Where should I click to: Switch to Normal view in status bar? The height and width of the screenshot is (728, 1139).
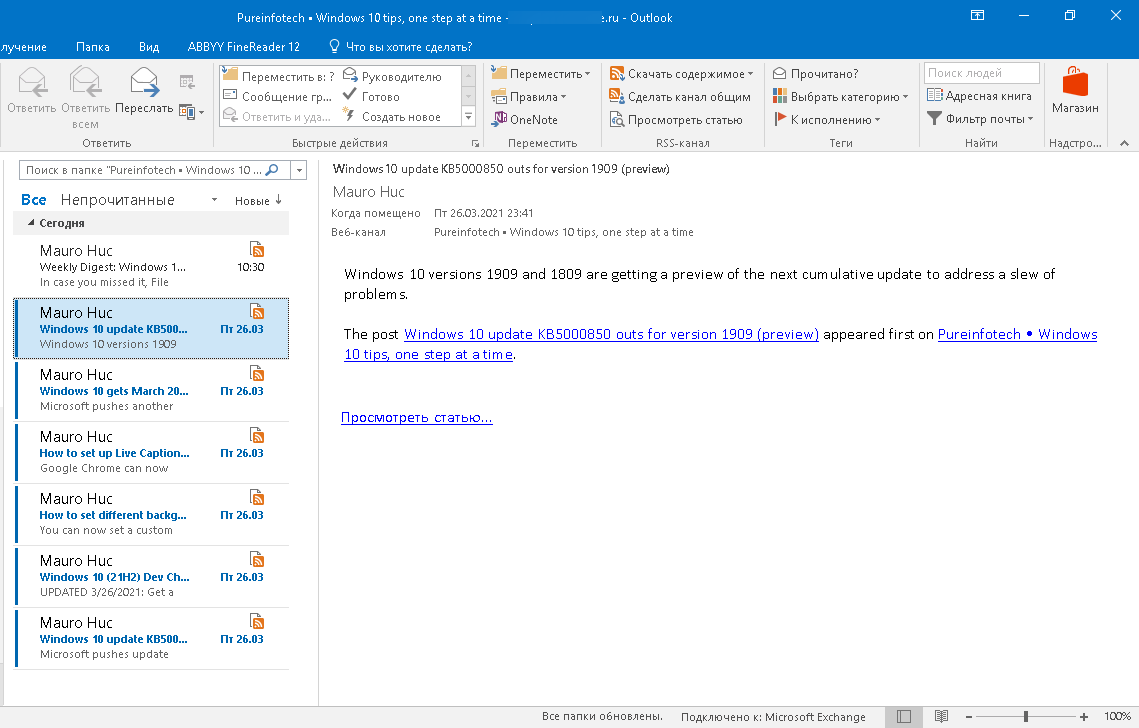904,716
